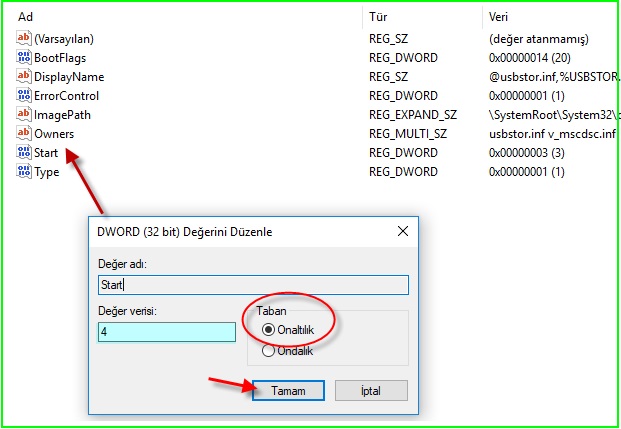Click the data usbstor.inf v_mscdsc.inf

[552, 134]
